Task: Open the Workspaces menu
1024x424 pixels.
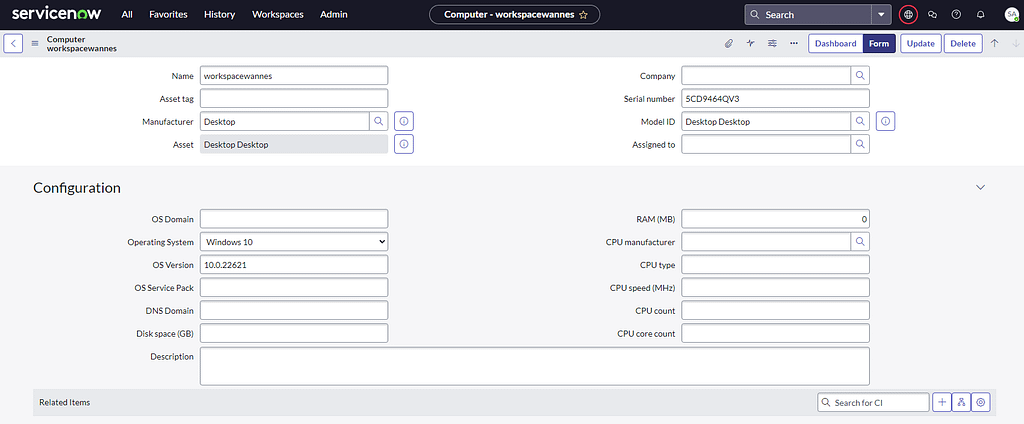Action: [x=278, y=15]
